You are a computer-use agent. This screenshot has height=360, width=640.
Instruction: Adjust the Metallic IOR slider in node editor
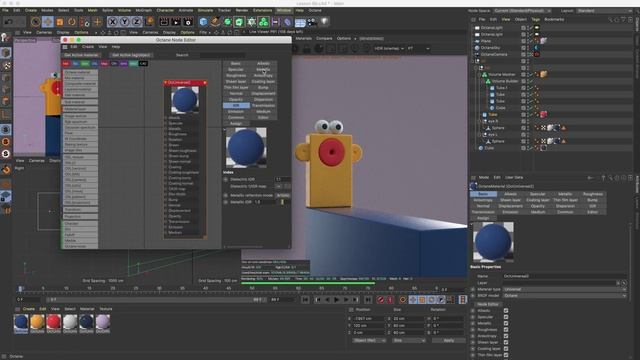(x=282, y=202)
